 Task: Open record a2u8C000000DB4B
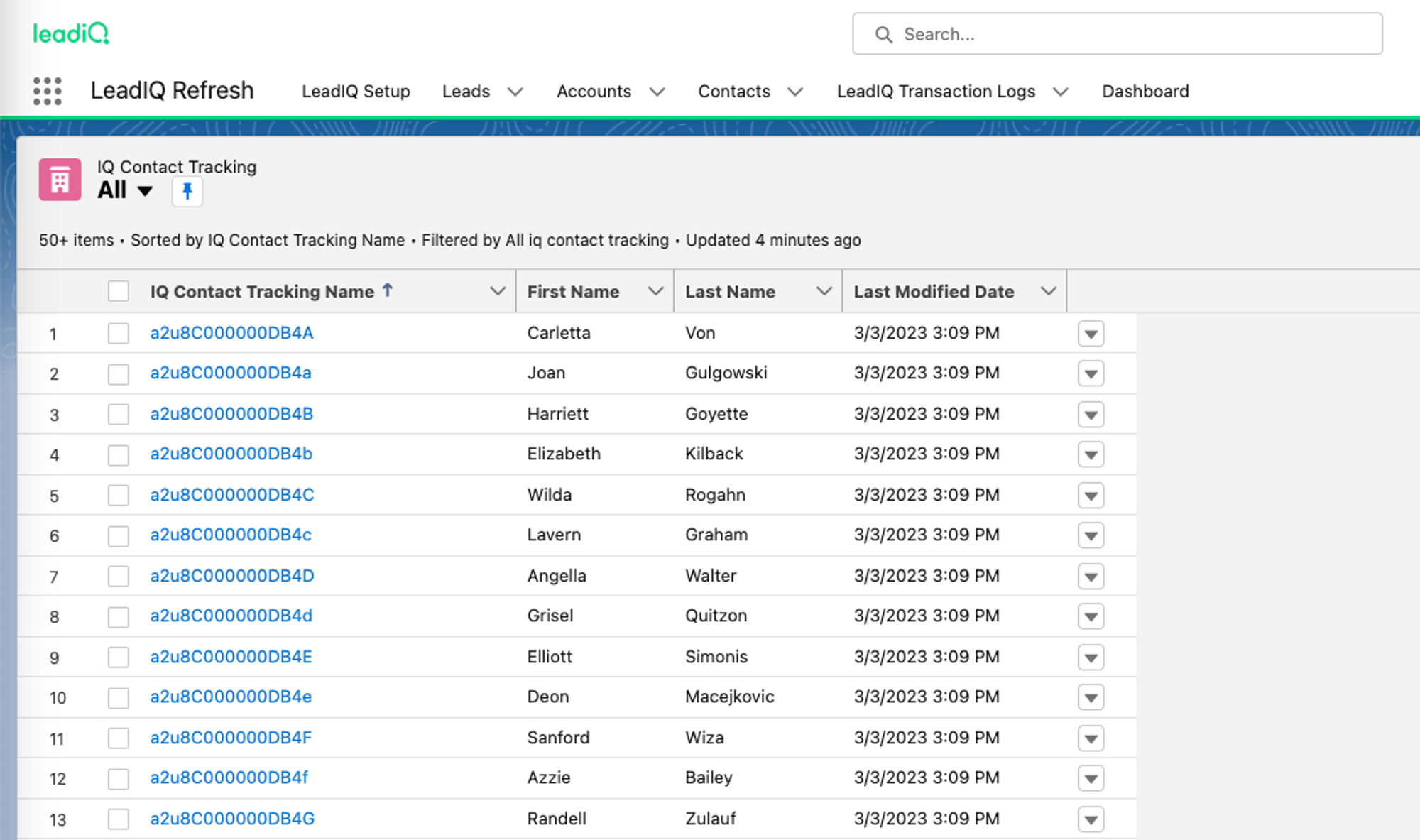click(231, 414)
